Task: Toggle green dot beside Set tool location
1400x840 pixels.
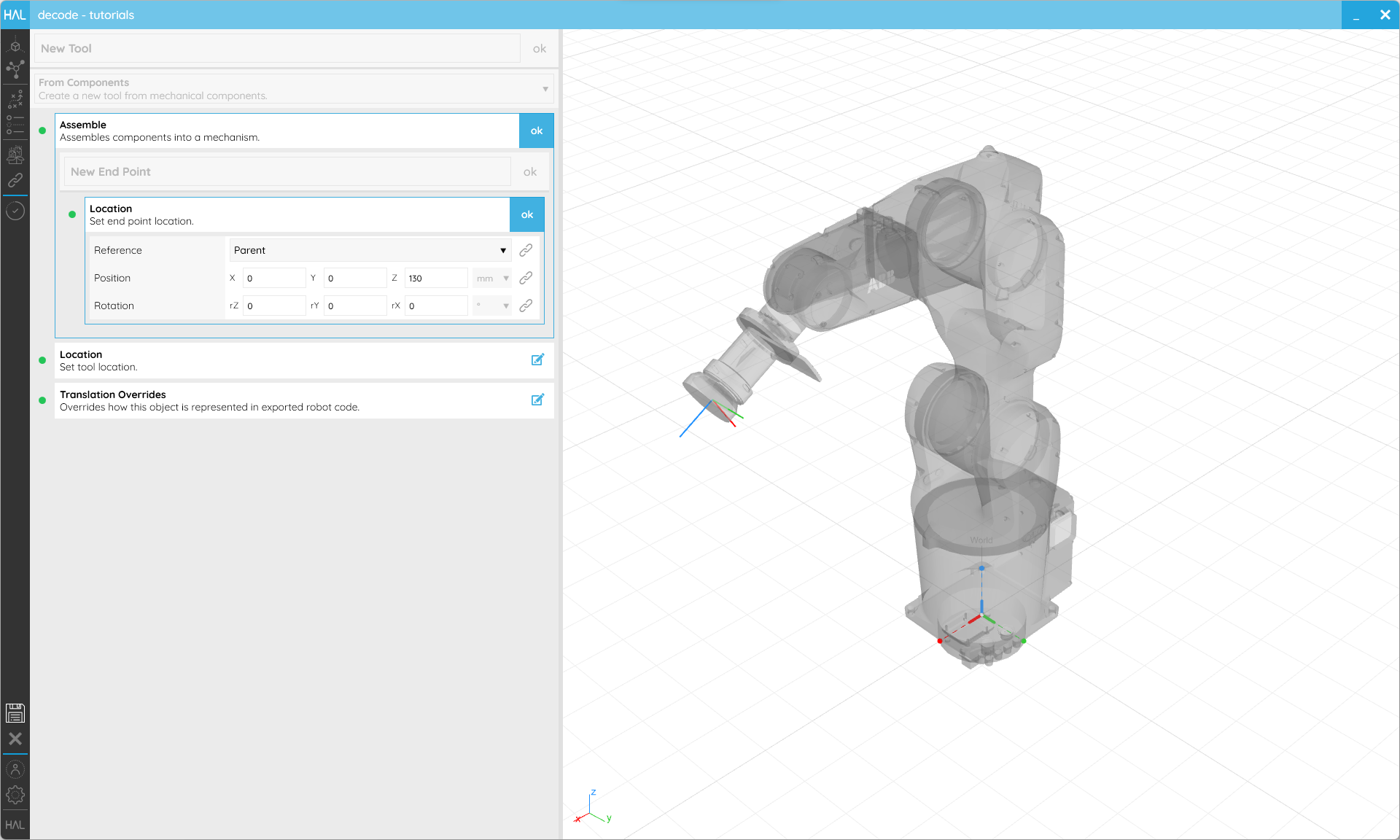Action: click(42, 360)
